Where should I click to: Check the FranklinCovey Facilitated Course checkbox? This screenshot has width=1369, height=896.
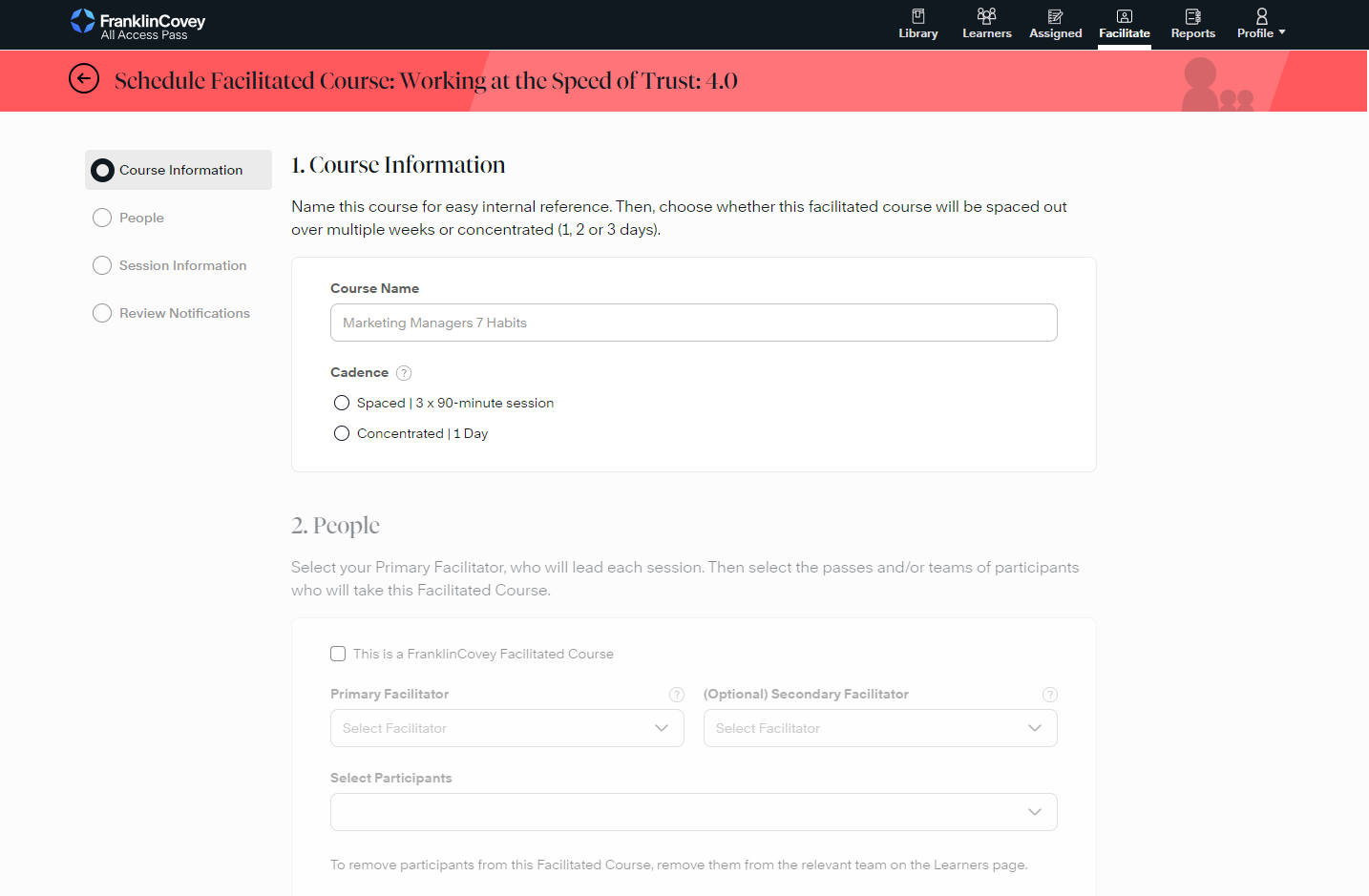[x=338, y=654]
